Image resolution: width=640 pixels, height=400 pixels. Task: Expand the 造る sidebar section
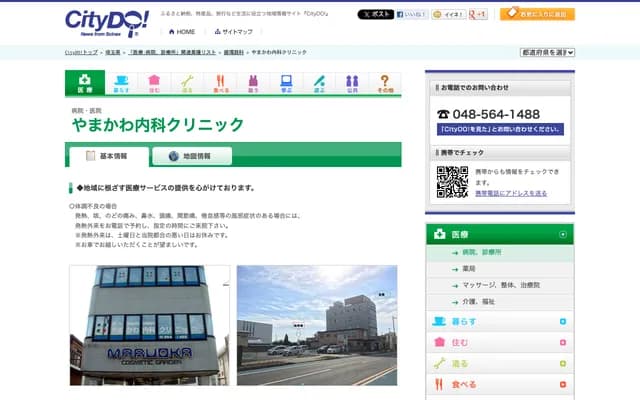tap(563, 364)
